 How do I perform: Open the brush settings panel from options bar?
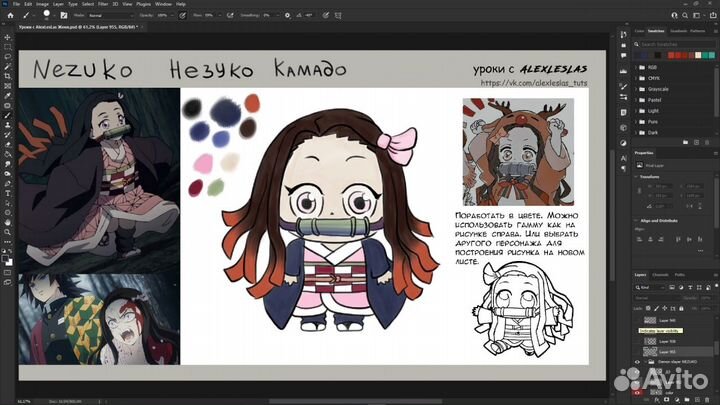64,15
